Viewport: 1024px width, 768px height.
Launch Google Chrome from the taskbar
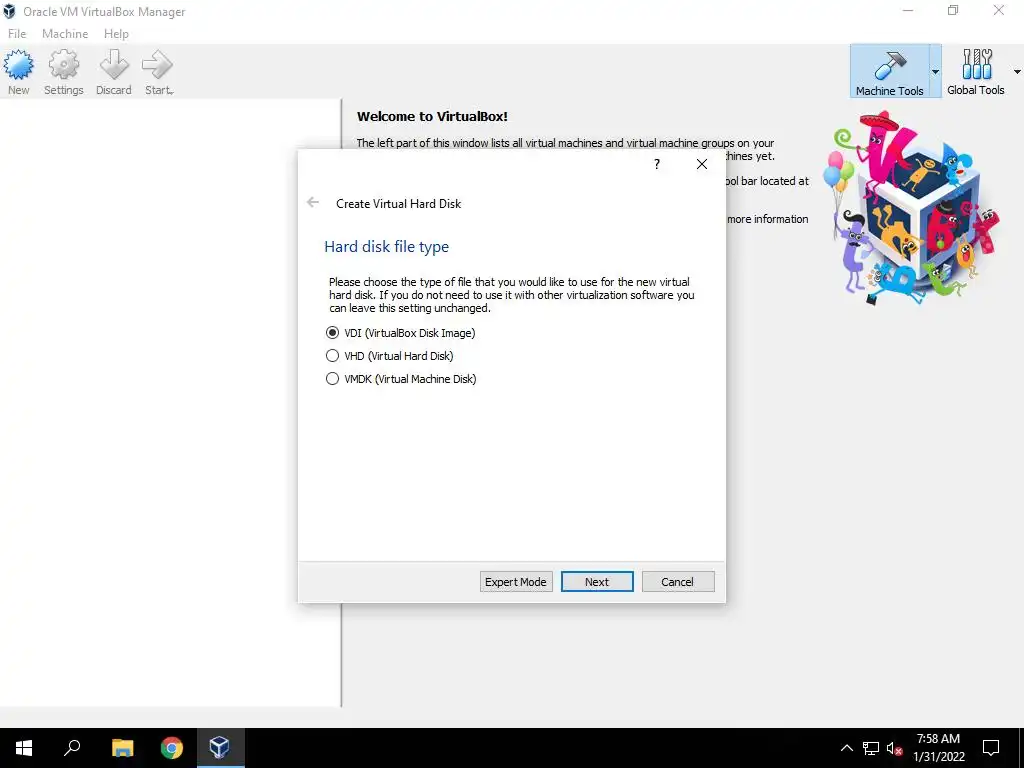[x=172, y=748]
